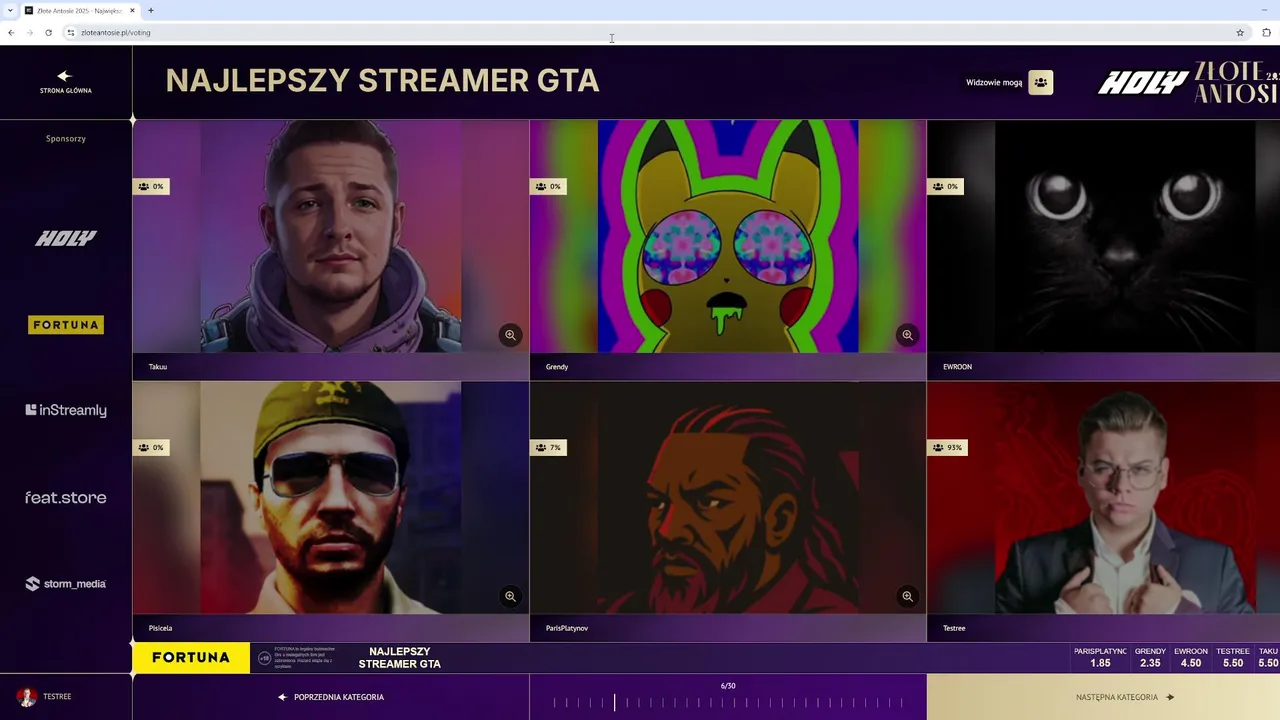Click the Najlepszy Streamer GTA label in the bottom bar
This screenshot has height=720, width=1280.
pyautogui.click(x=400, y=658)
